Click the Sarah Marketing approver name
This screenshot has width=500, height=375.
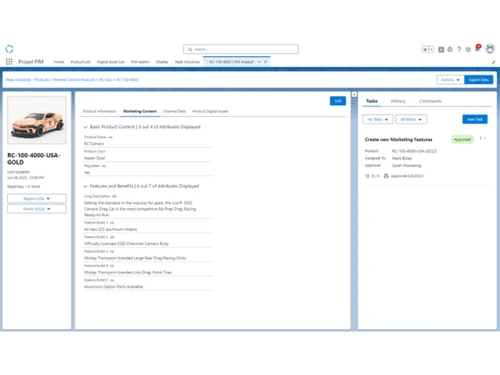point(407,165)
